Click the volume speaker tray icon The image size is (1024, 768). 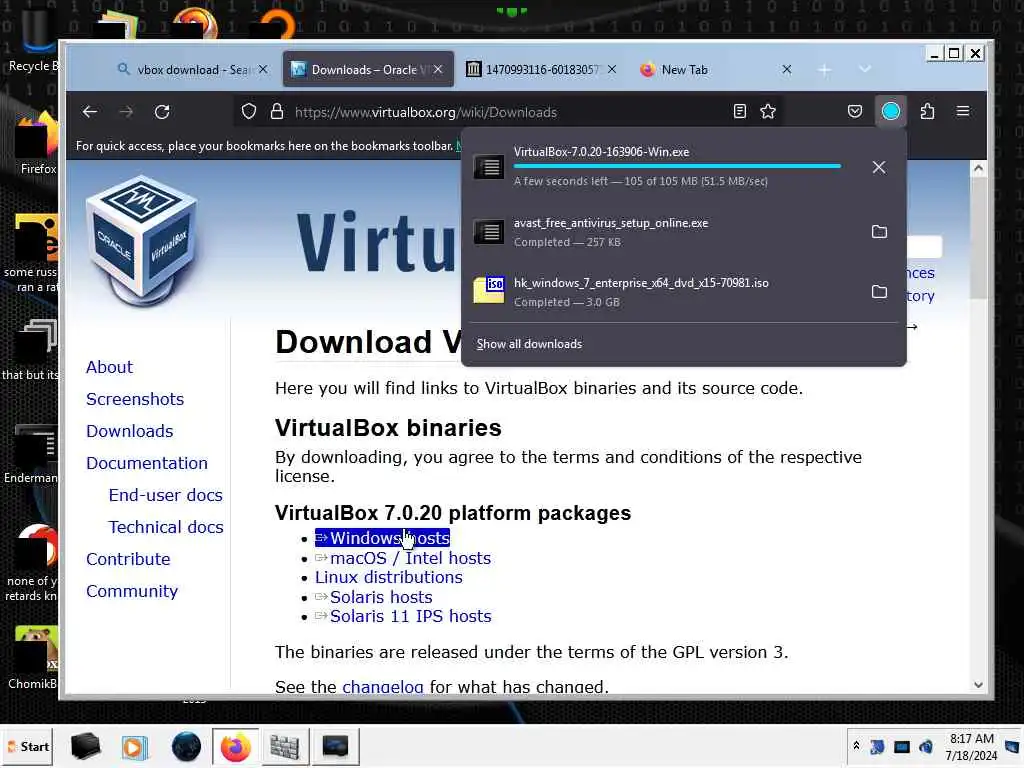click(x=925, y=747)
